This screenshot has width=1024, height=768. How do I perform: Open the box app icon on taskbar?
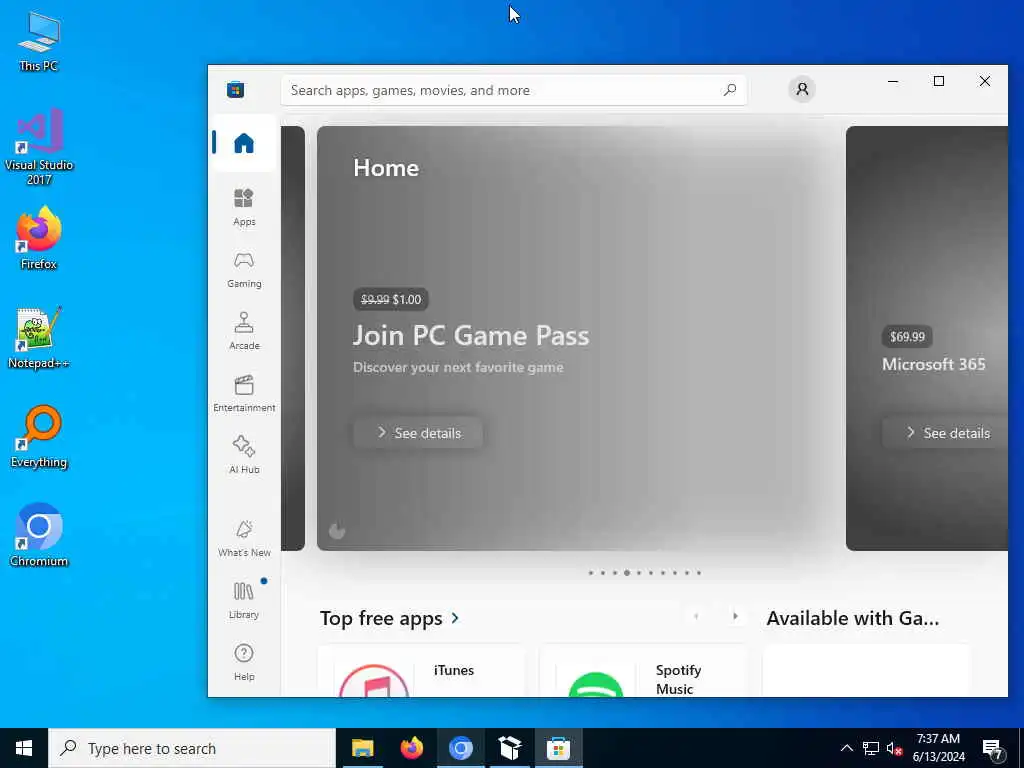pos(509,748)
